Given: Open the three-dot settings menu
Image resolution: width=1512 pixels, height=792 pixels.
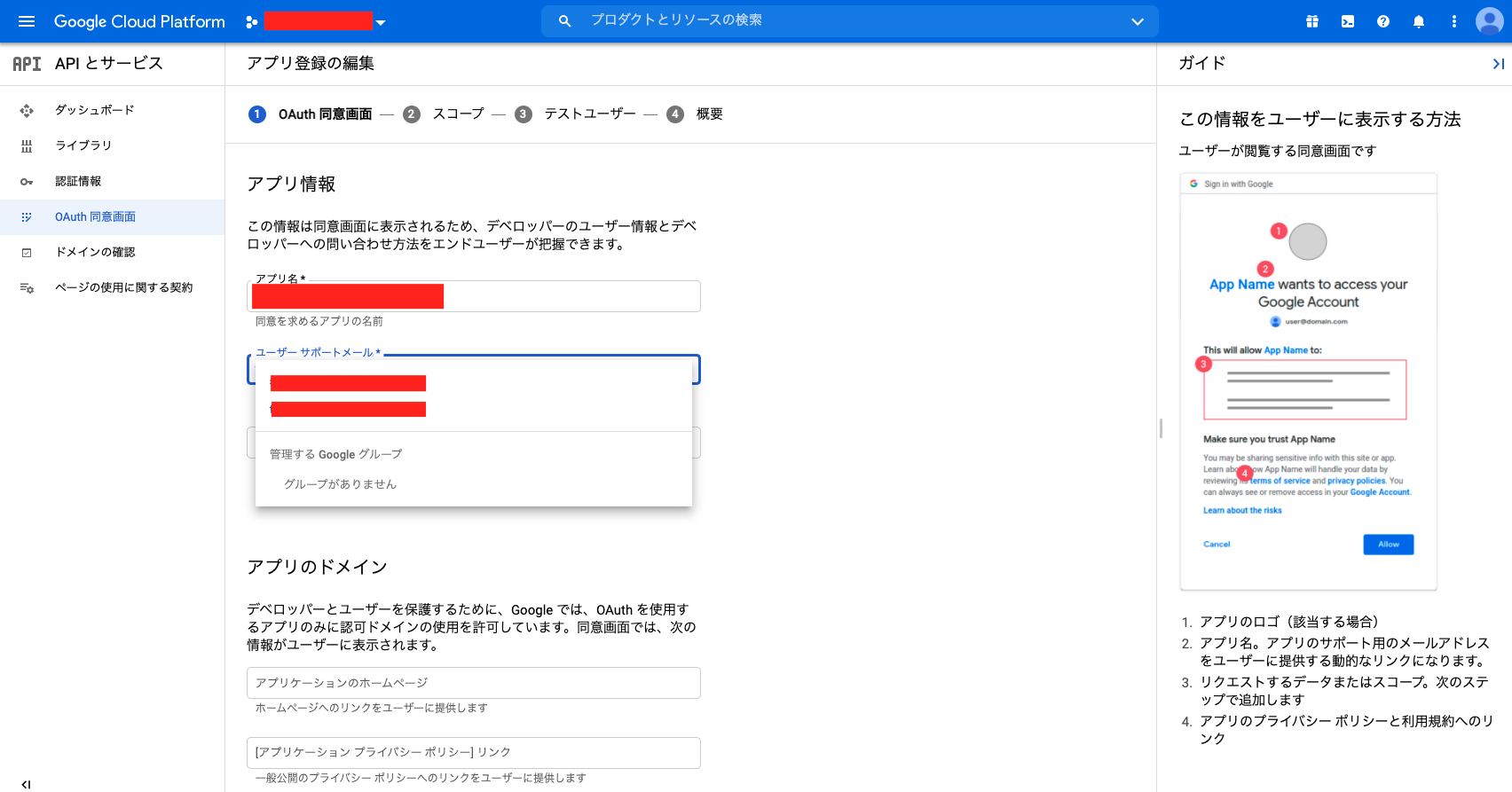Looking at the screenshot, I should (1454, 21).
